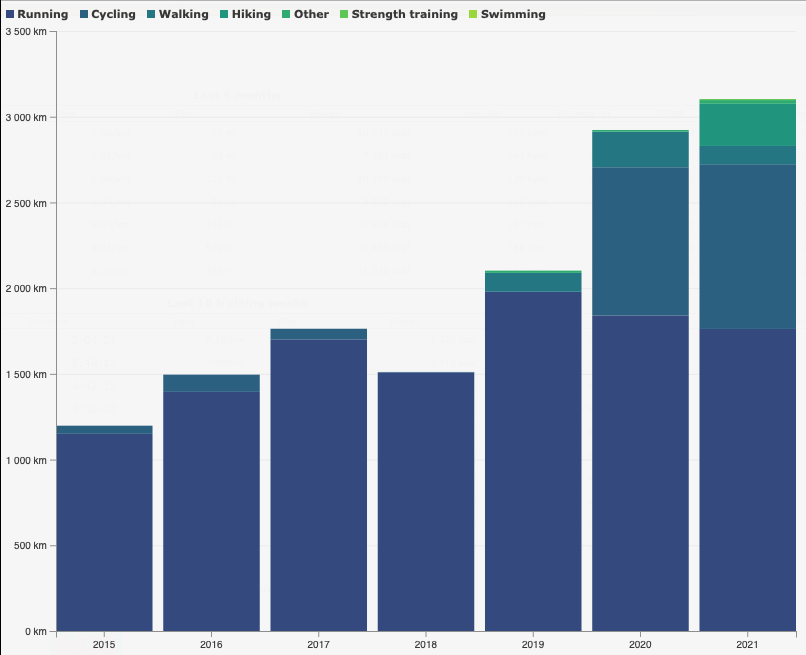Click the 2021 Running bar segment
The width and height of the screenshot is (806, 655).
[x=747, y=480]
